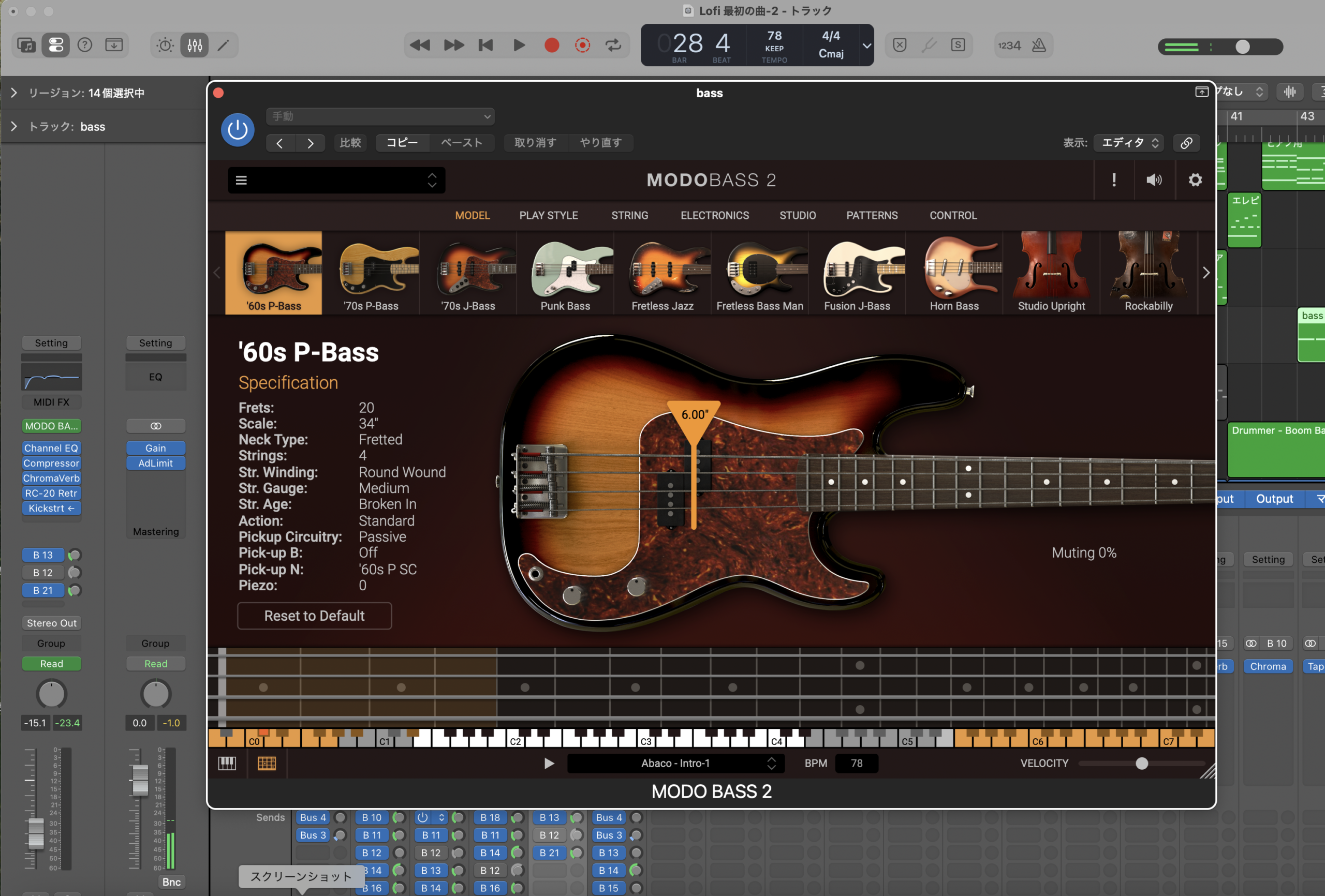Toggle the count-in 1234 button
This screenshot has height=896, width=1325.
pyautogui.click(x=1009, y=45)
